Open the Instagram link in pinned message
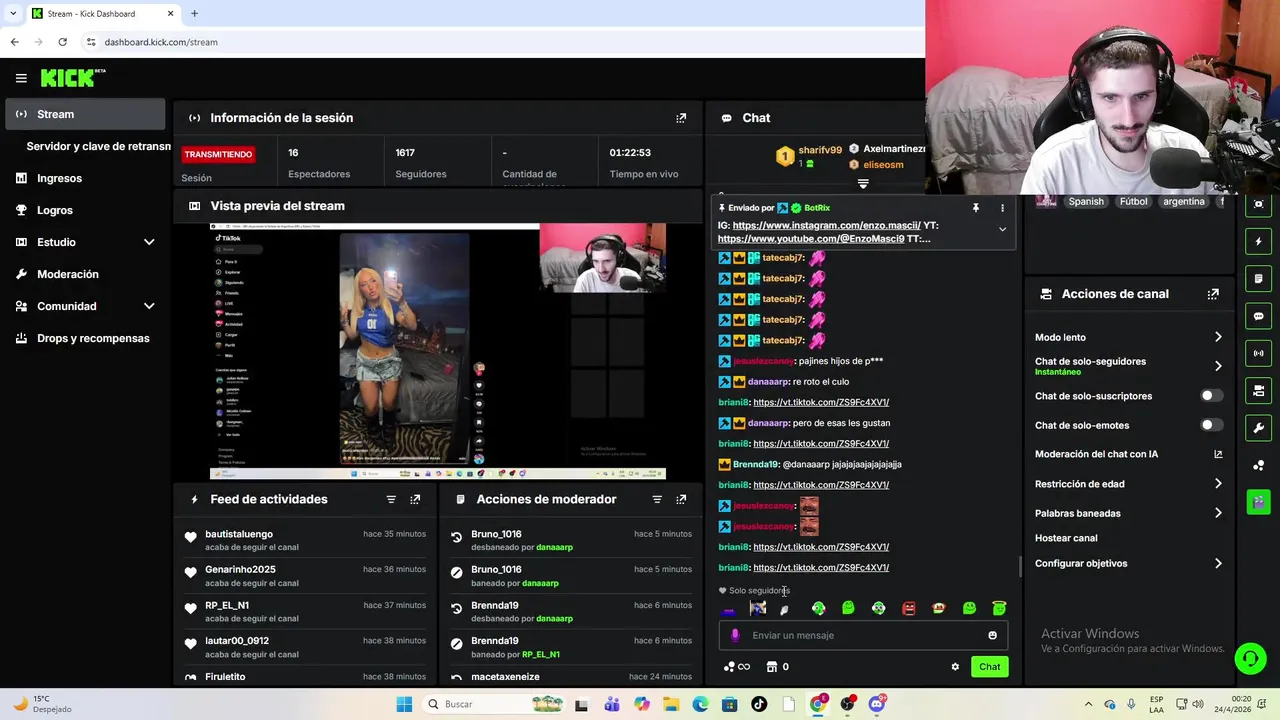This screenshot has width=1280, height=720. (826, 226)
